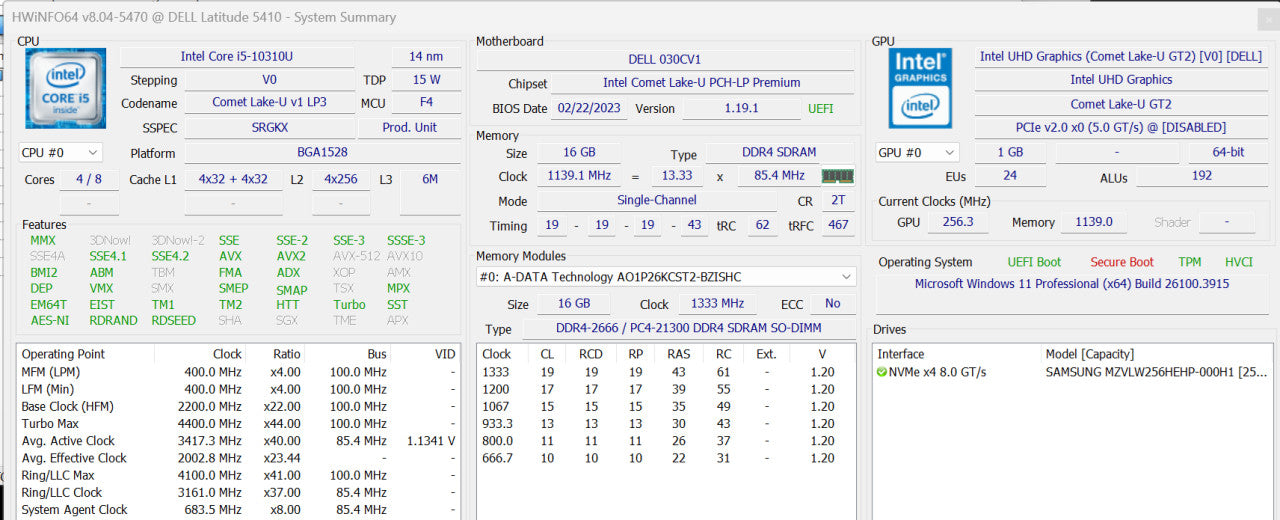Click the green memory module chip icon
The image size is (1280, 520).
pyautogui.click(x=838, y=176)
